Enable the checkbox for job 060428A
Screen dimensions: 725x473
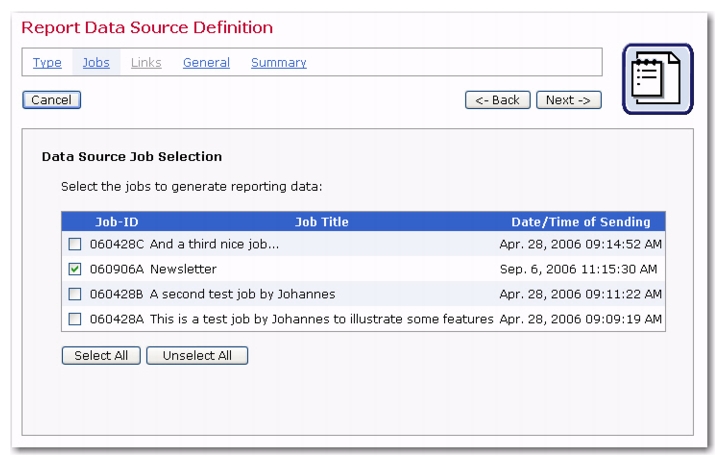(x=74, y=319)
